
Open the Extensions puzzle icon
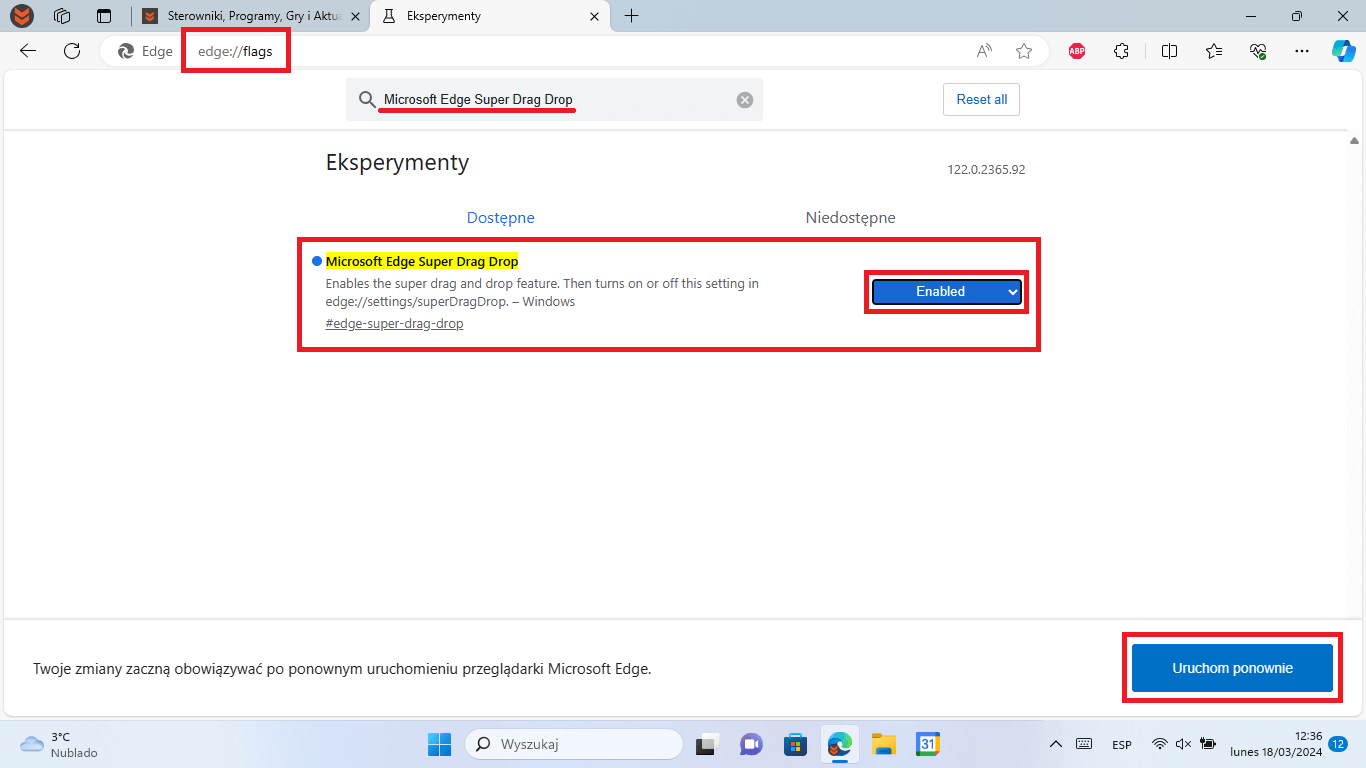point(1122,51)
